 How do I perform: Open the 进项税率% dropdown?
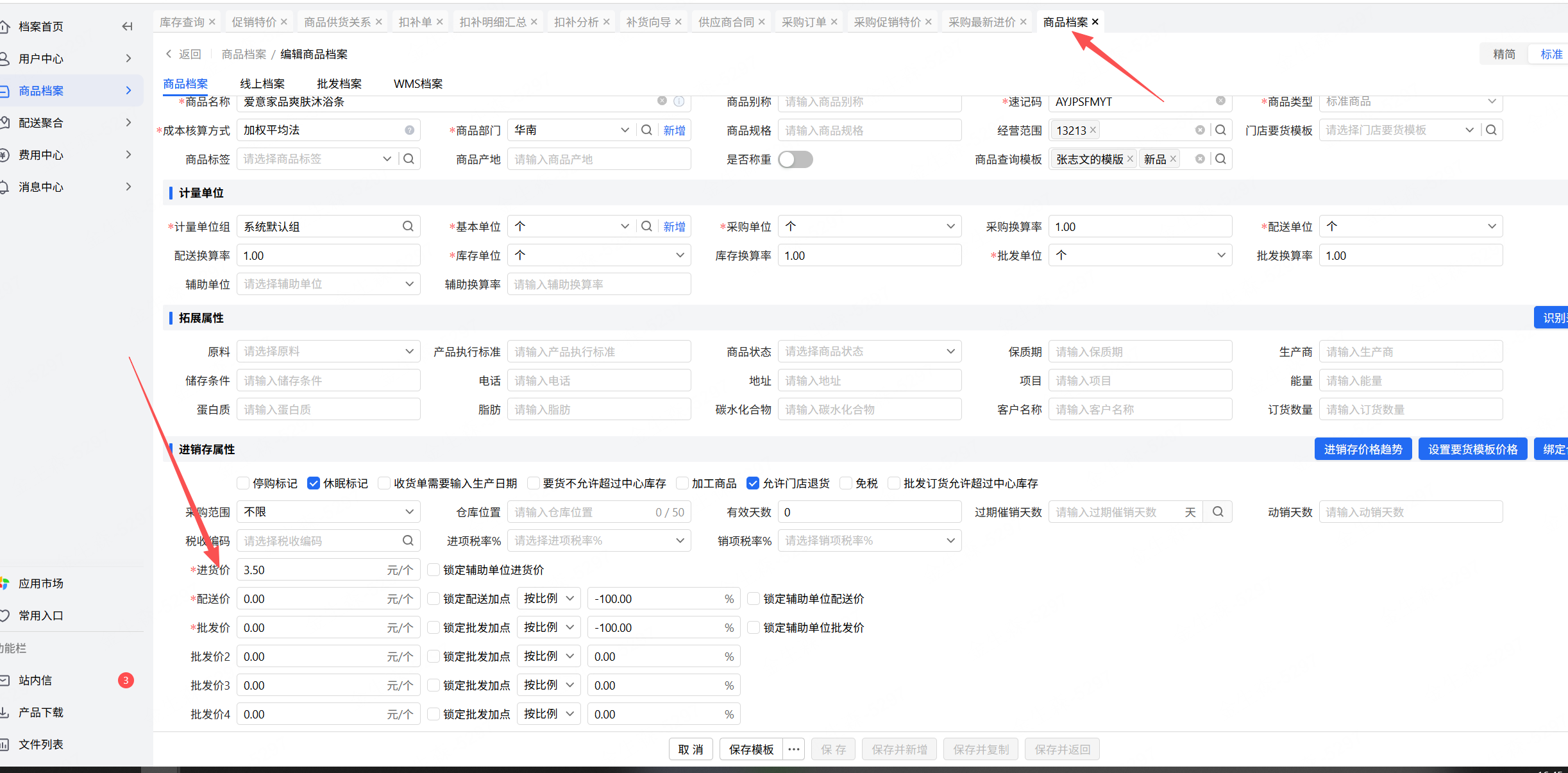598,541
